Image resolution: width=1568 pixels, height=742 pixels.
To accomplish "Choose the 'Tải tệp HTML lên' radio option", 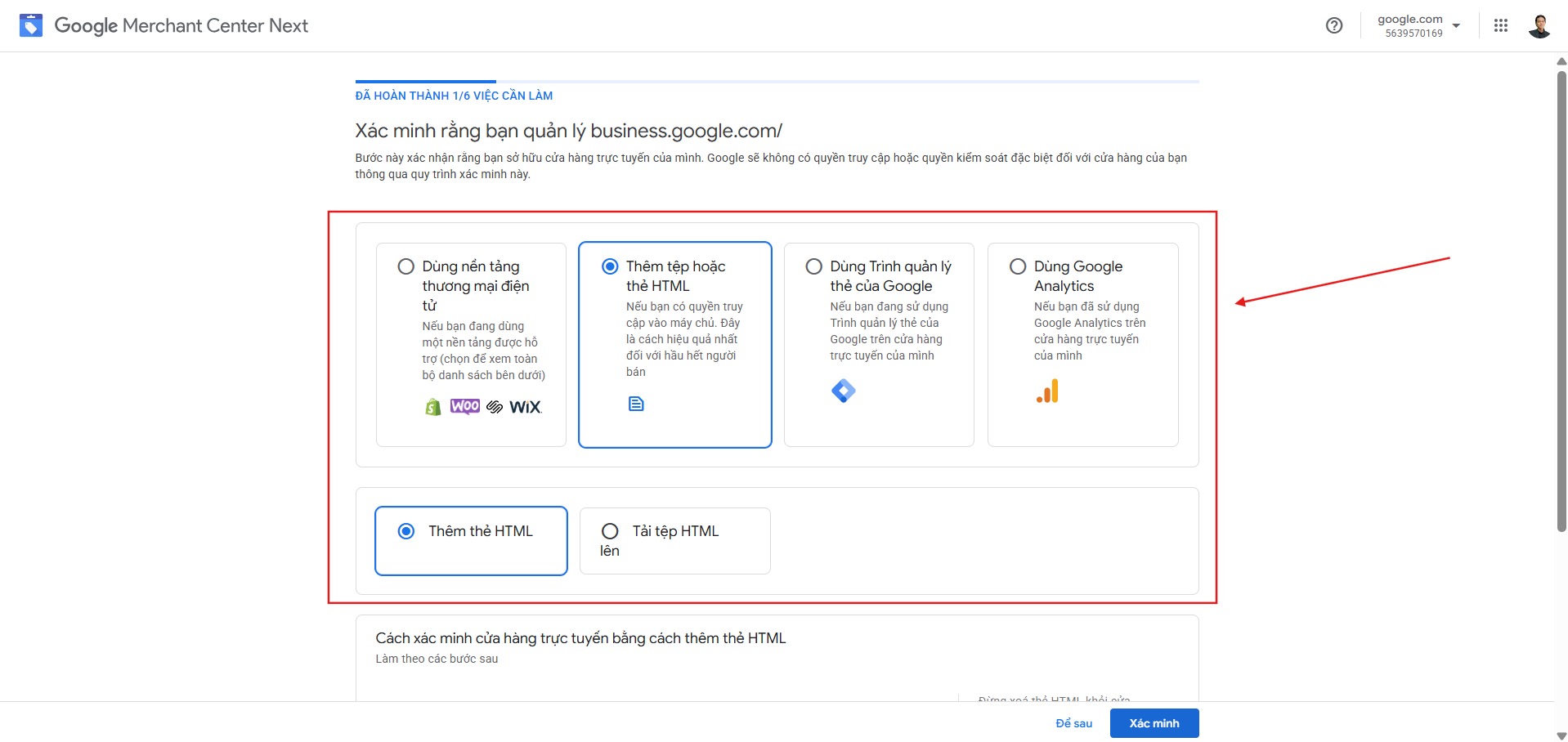I will 610,531.
